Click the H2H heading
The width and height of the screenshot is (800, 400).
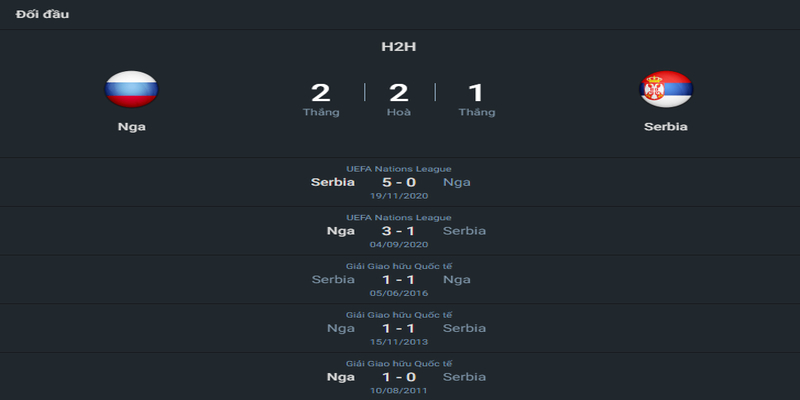[x=399, y=47]
